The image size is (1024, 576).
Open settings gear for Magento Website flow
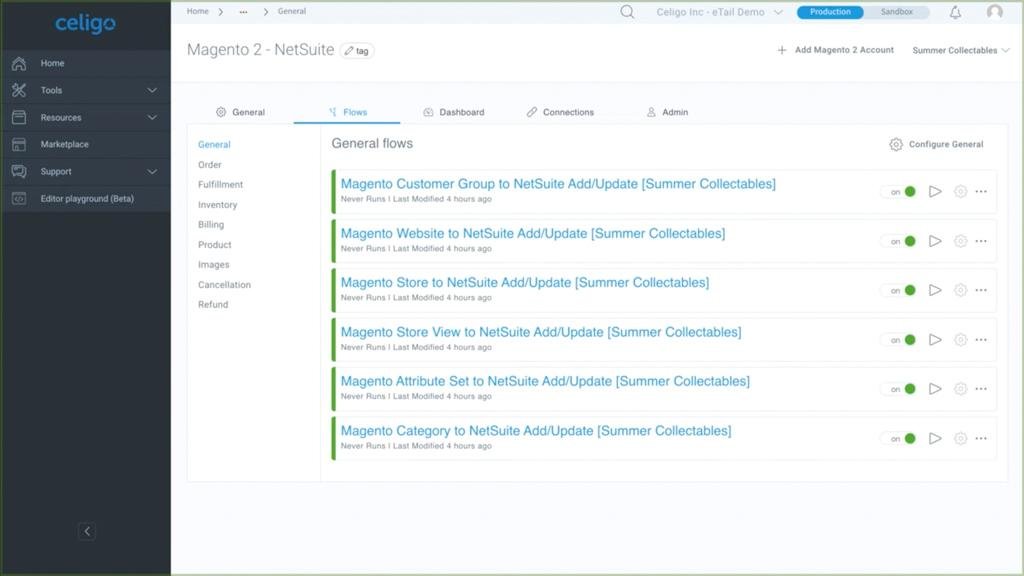[x=960, y=241]
